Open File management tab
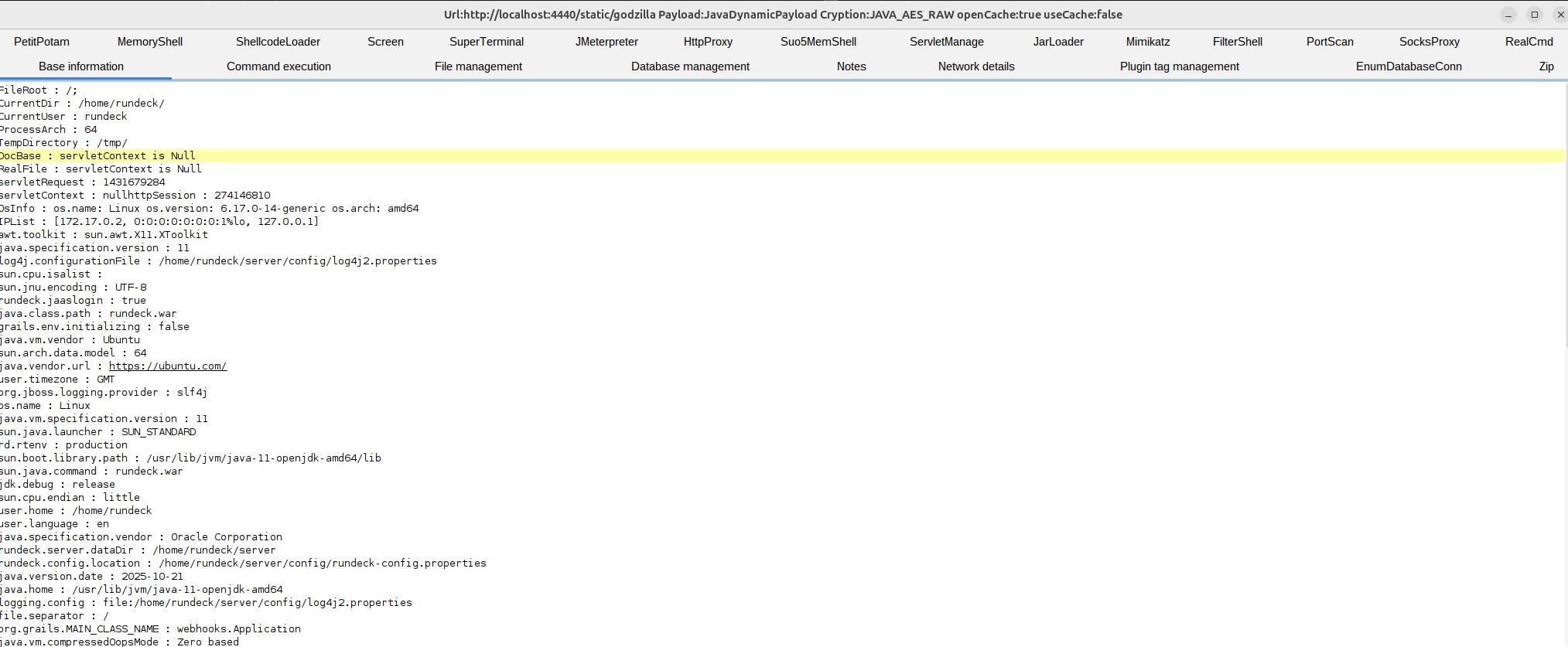The height and width of the screenshot is (647, 1568). (478, 66)
